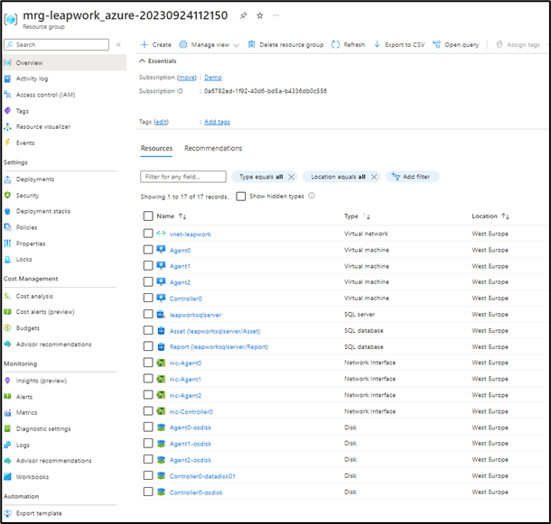Viewport: 551px width, 524px height.
Task: Click the Add filter button
Action: click(x=412, y=176)
